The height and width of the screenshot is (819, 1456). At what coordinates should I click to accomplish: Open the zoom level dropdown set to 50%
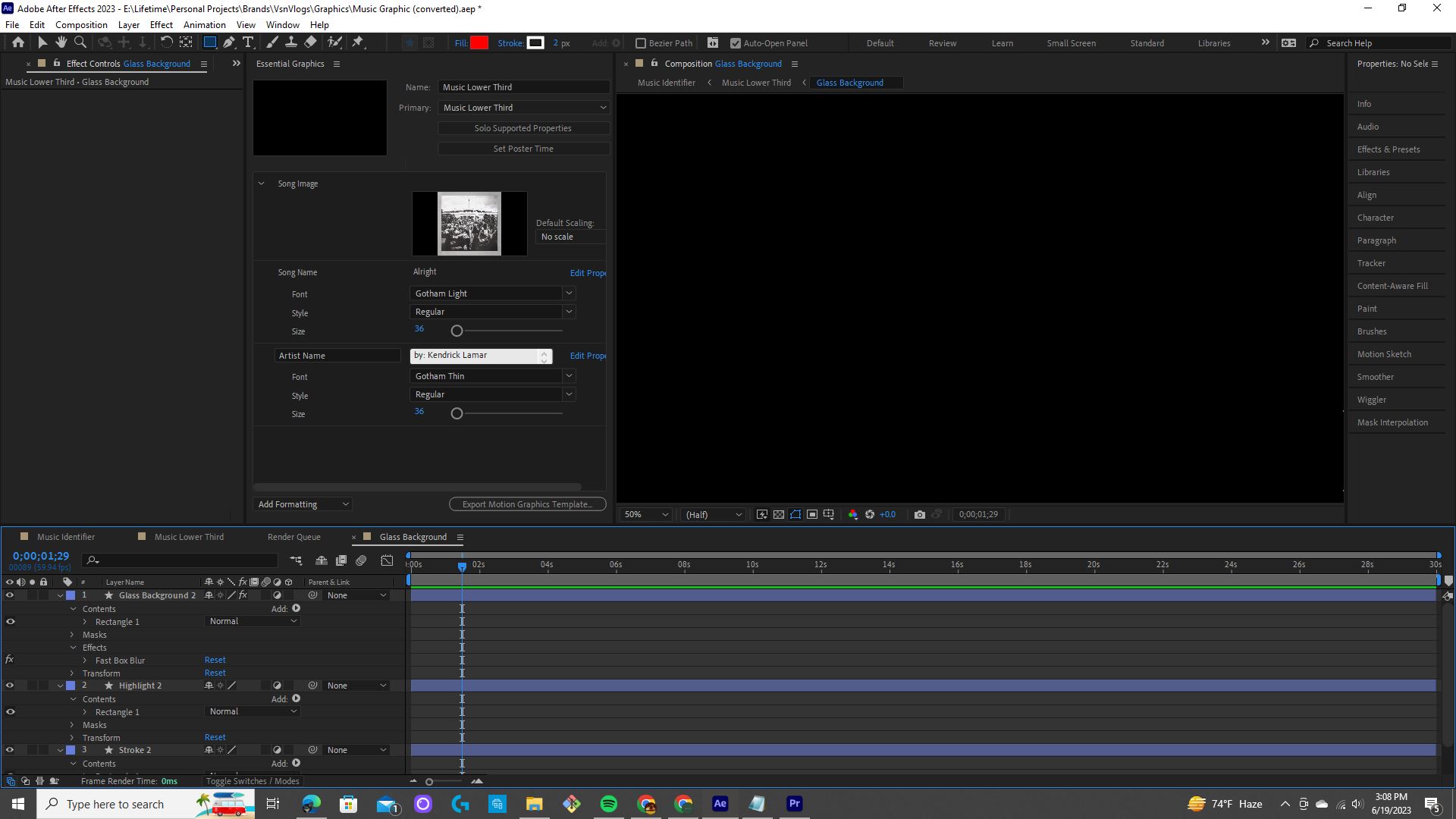point(645,514)
